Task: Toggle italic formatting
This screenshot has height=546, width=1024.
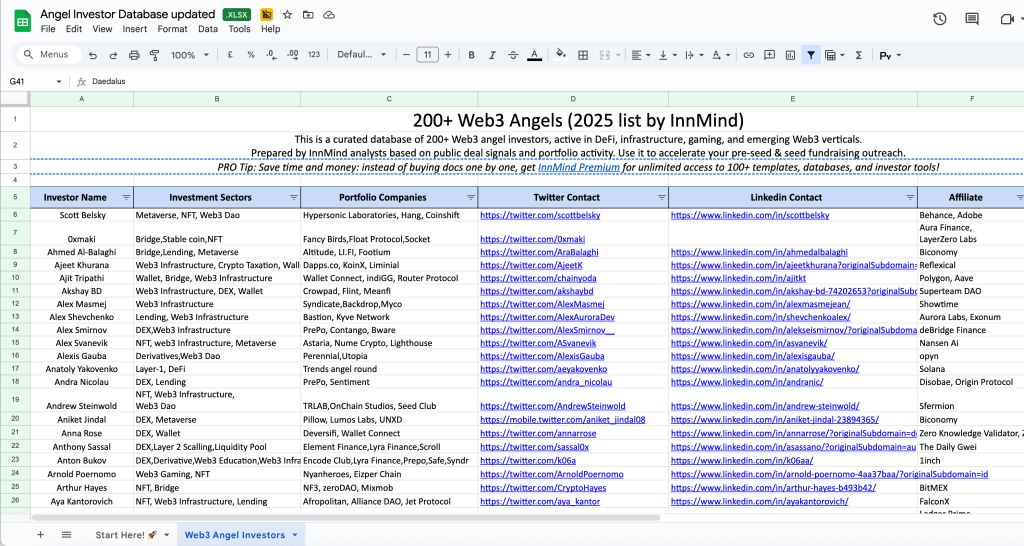Action: pyautogui.click(x=492, y=55)
